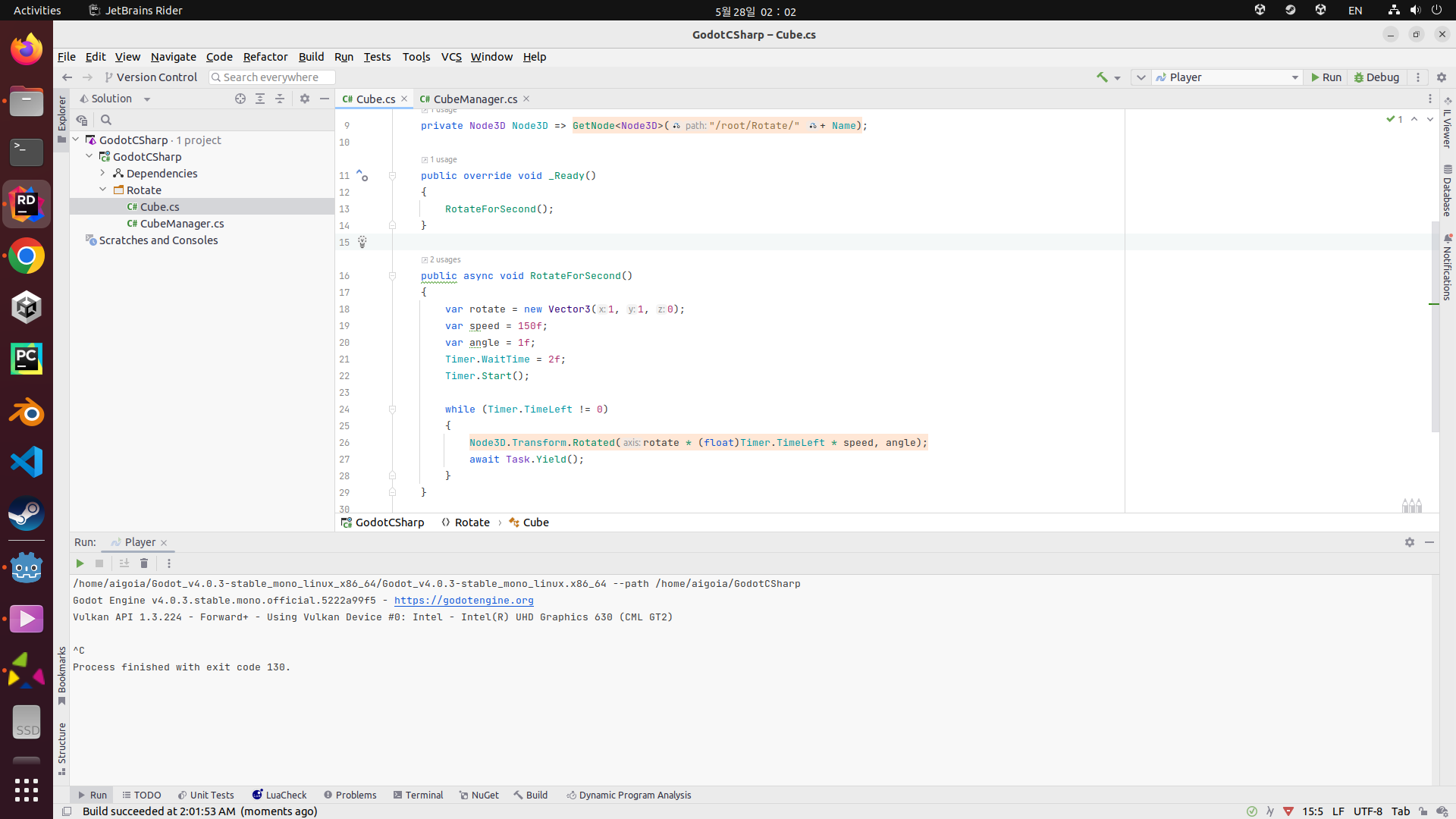Open Solution panel options gear
This screenshot has height=819, width=1456.
305,99
